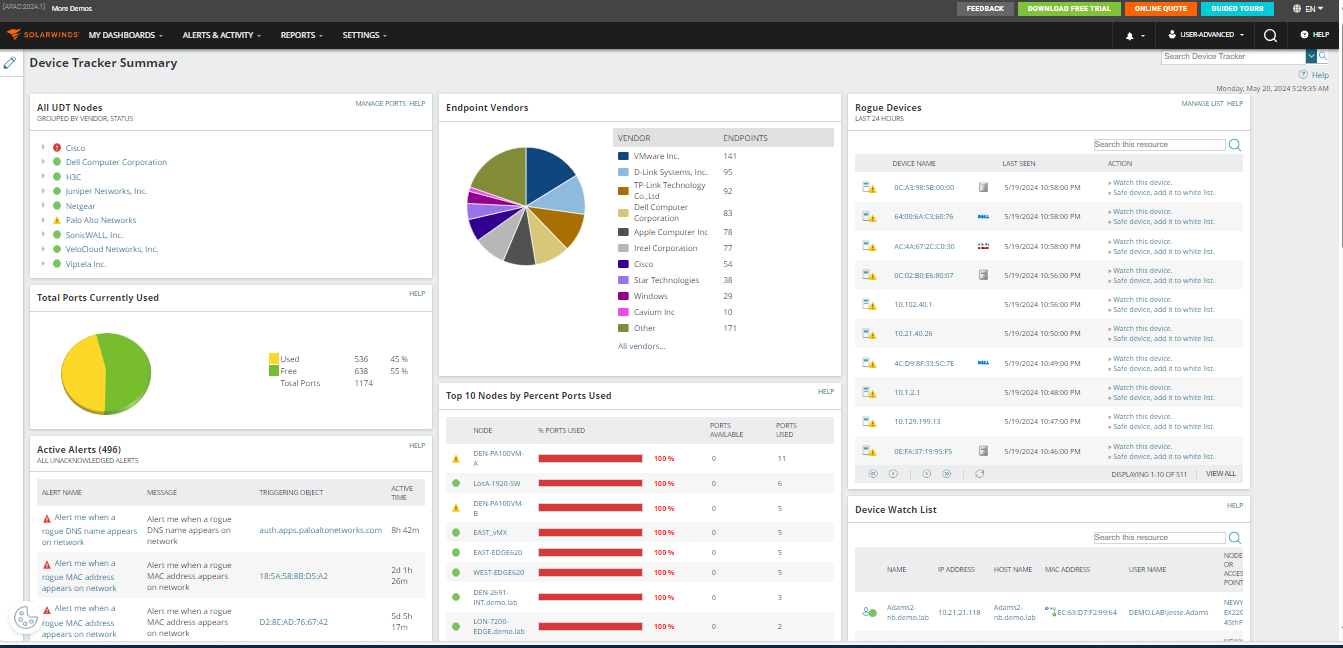Expand the Cisco vendor node group
This screenshot has height=648, width=1343.
(43, 148)
